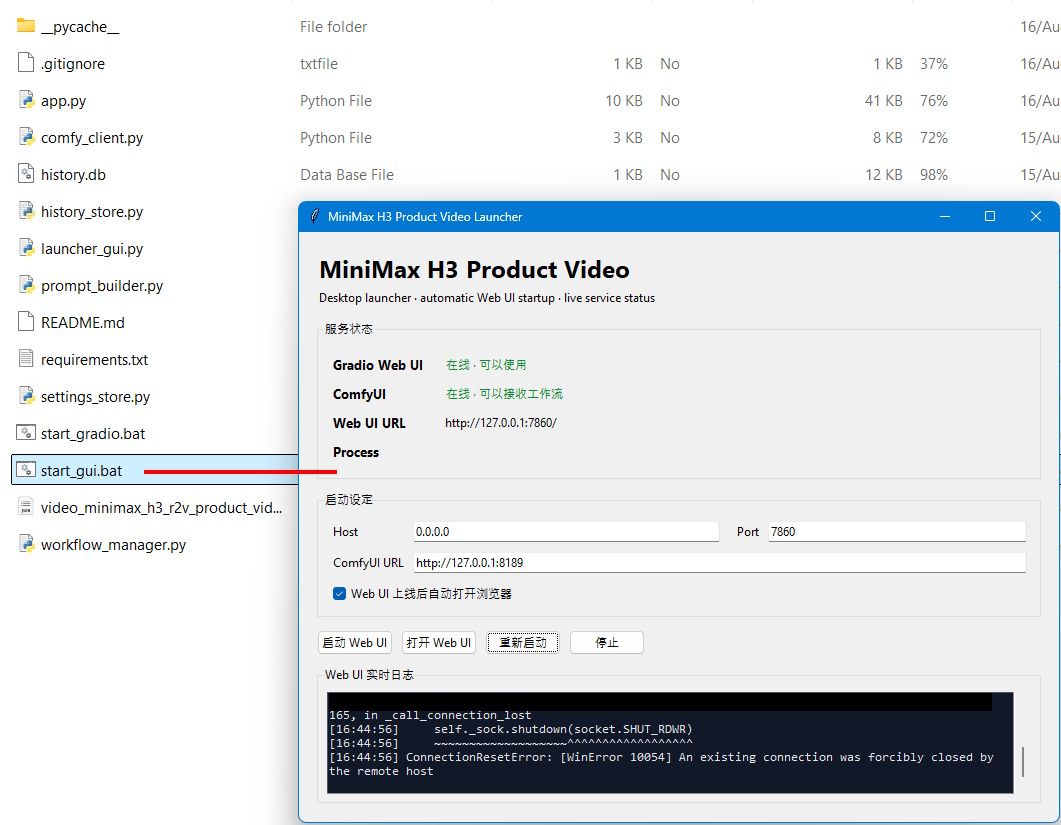Close the MiniMax launcher window
This screenshot has height=825, width=1061.
[1035, 217]
